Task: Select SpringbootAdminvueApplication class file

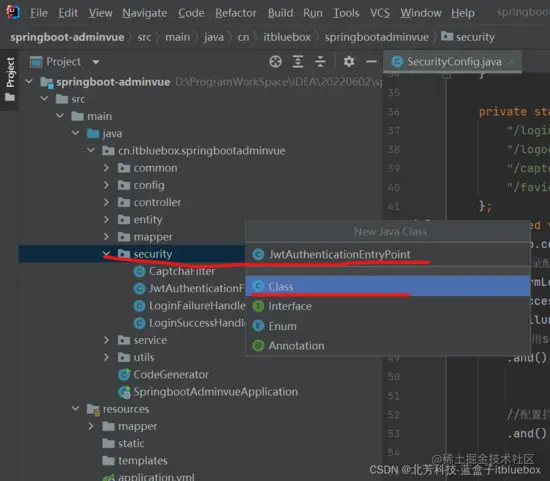Action: [208, 392]
